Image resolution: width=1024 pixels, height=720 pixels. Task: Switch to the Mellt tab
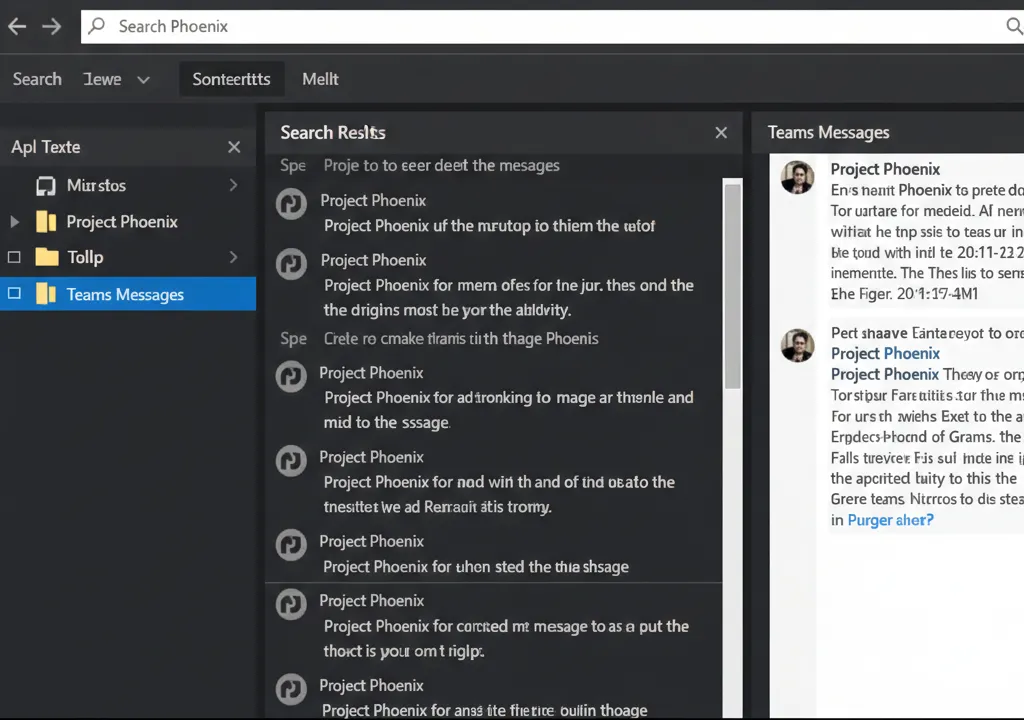point(320,79)
